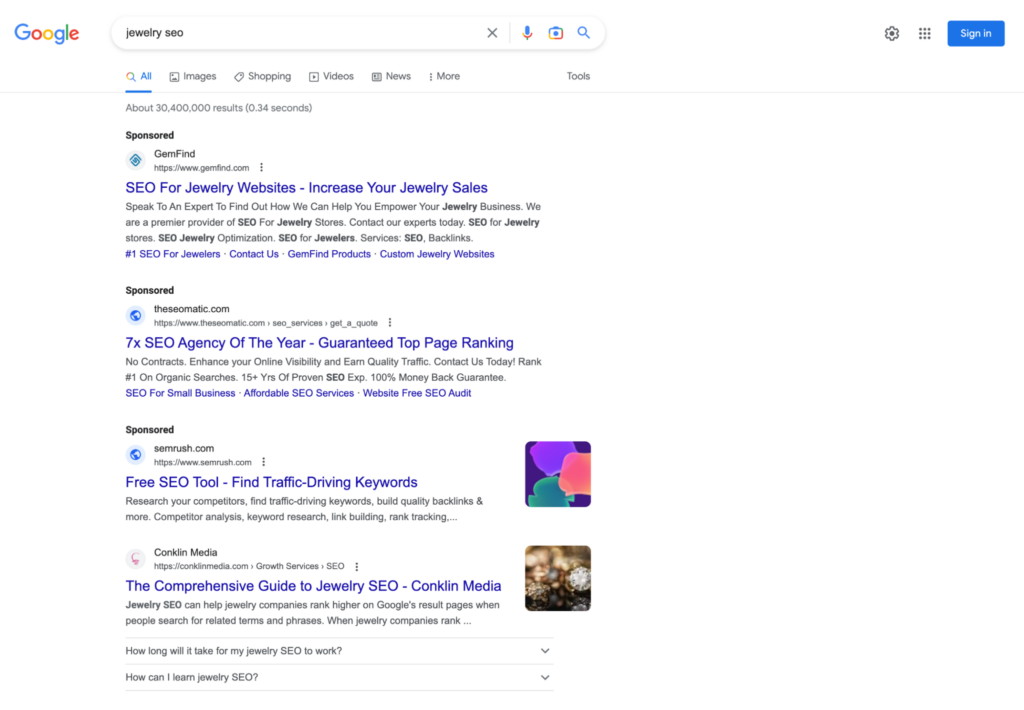Switch to the Shopping tab

[263, 76]
